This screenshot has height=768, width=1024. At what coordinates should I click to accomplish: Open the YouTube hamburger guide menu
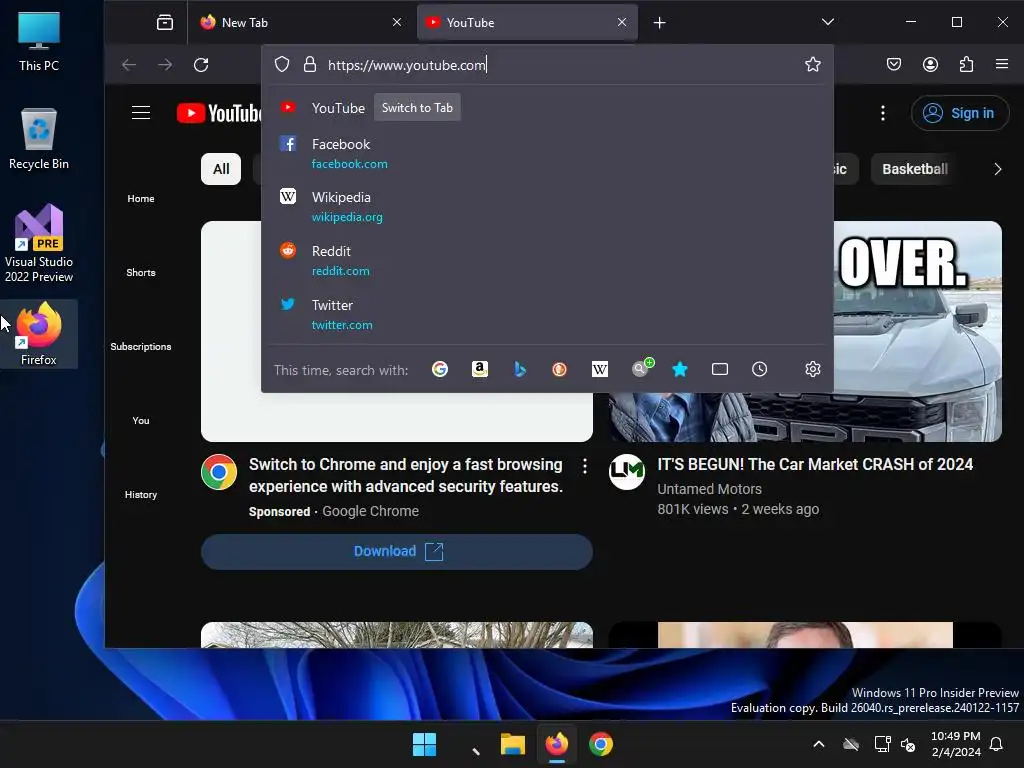coord(141,113)
